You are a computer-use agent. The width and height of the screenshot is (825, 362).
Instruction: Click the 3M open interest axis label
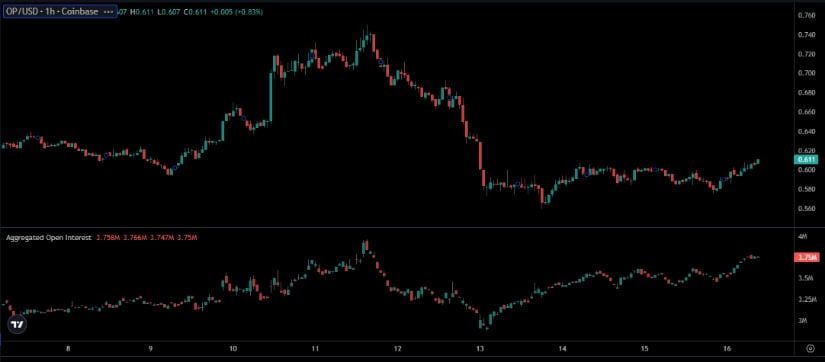point(803,320)
